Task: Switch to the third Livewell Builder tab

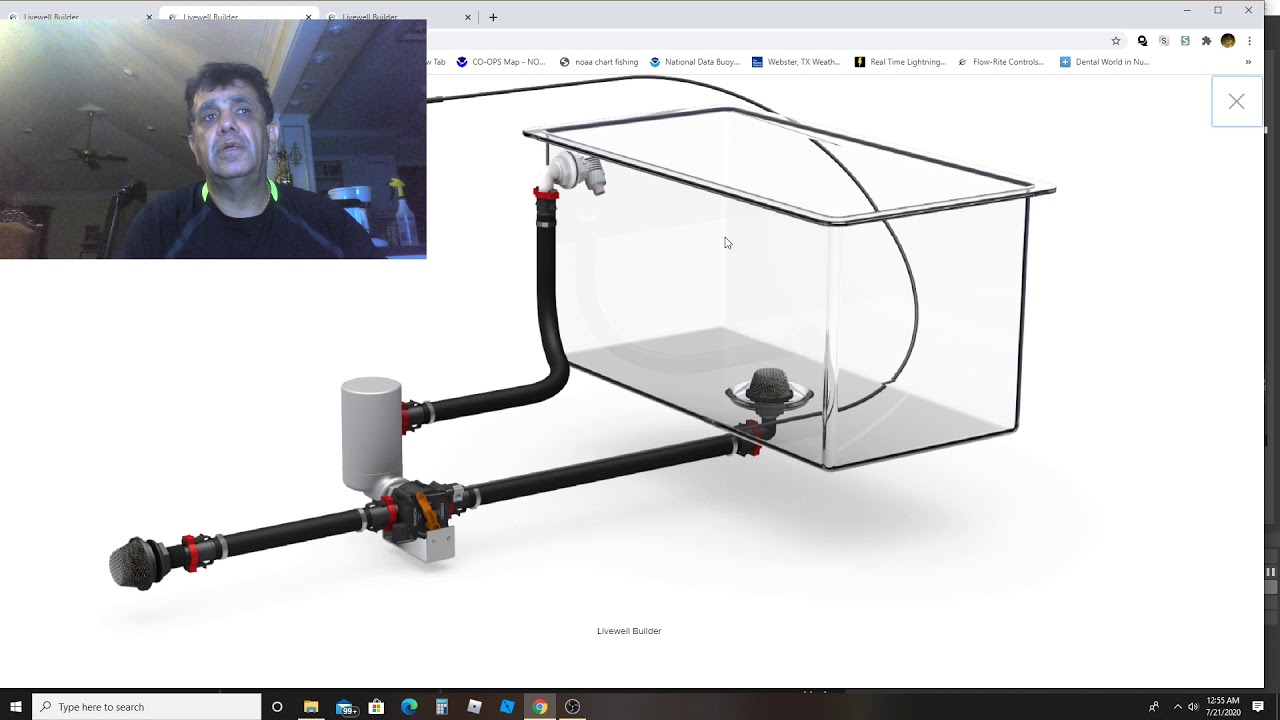Action: [395, 17]
